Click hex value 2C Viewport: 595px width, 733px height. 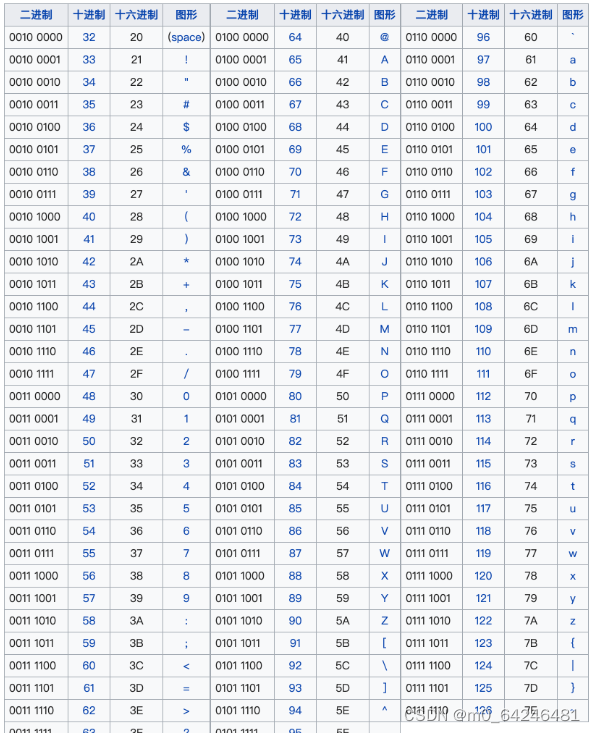click(x=136, y=306)
